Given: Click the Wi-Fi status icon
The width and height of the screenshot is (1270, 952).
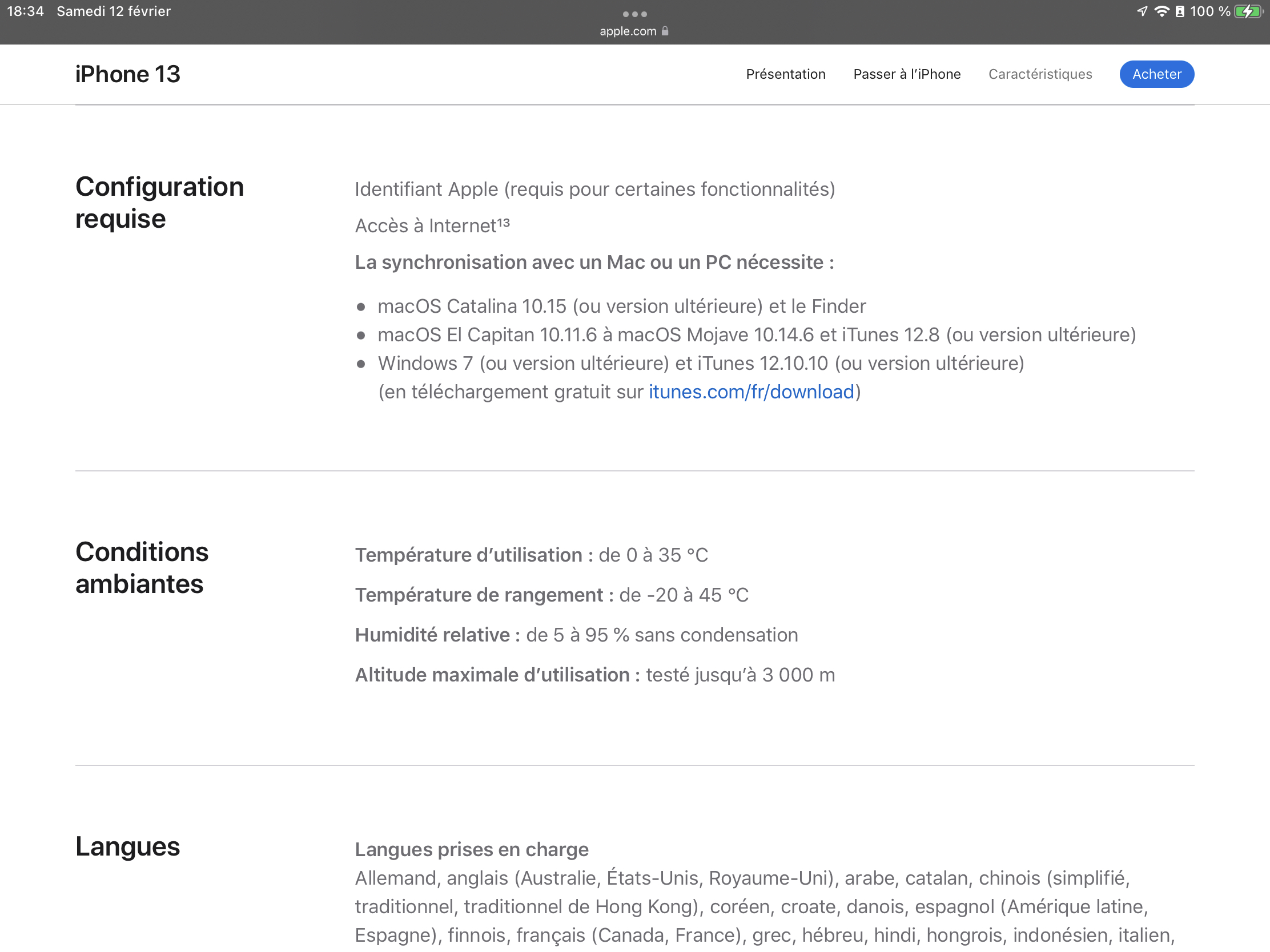Looking at the screenshot, I should pyautogui.click(x=1162, y=11).
